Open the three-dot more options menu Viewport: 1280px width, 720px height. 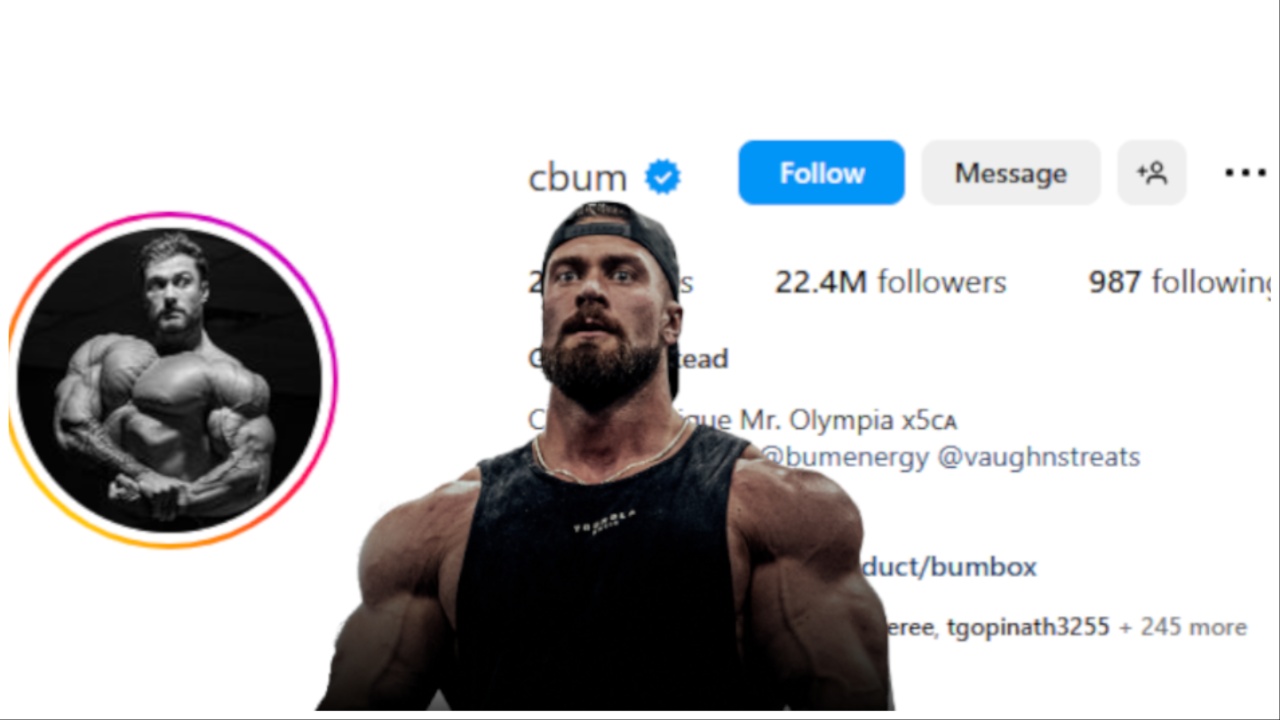[x=1245, y=173]
